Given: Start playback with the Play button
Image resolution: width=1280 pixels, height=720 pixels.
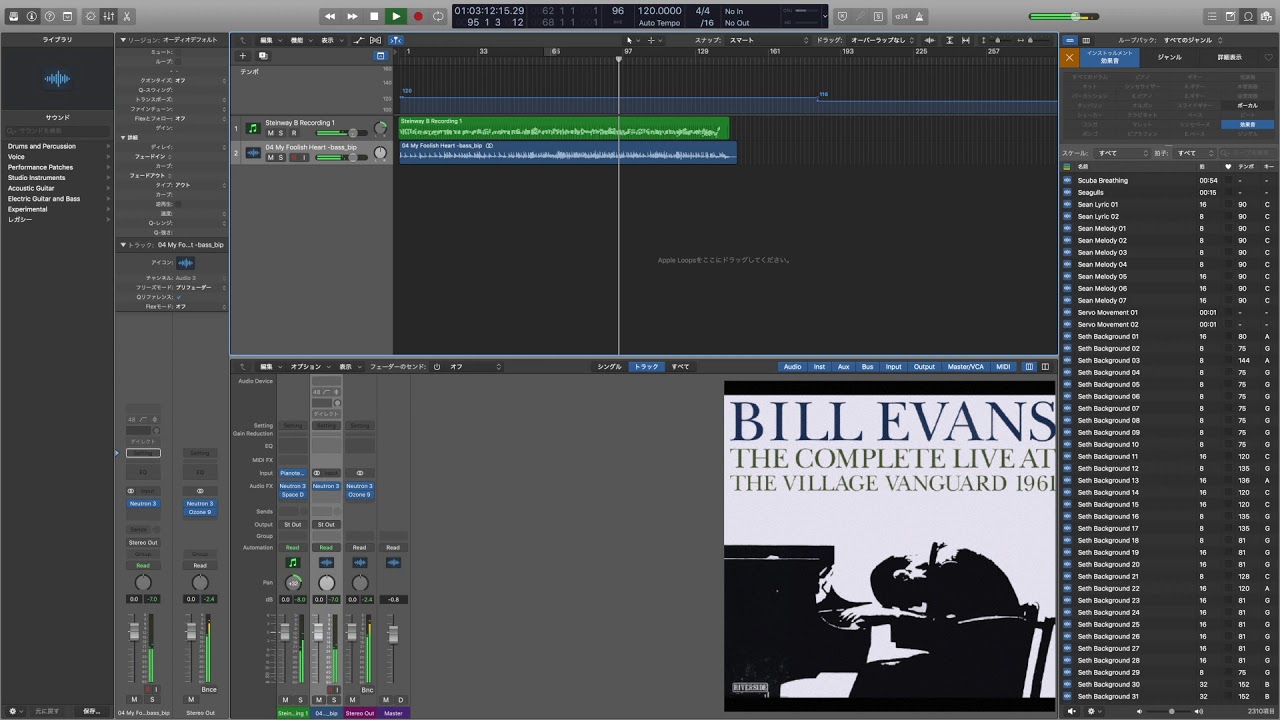Looking at the screenshot, I should pos(396,16).
